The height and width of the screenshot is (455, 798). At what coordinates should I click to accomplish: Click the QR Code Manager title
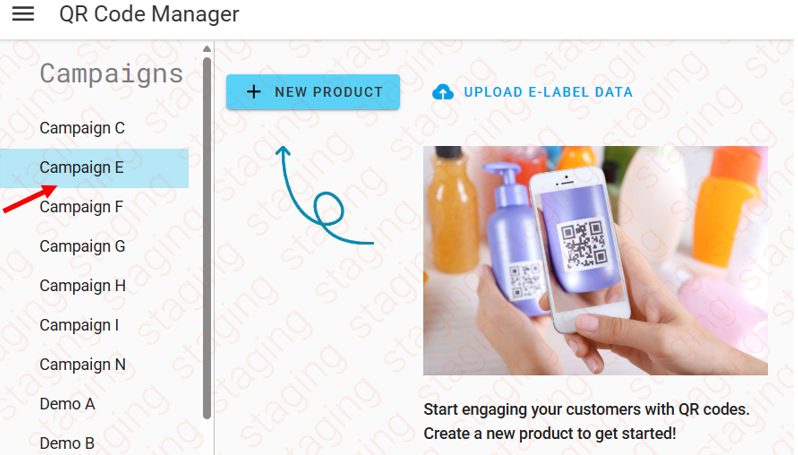coord(149,14)
